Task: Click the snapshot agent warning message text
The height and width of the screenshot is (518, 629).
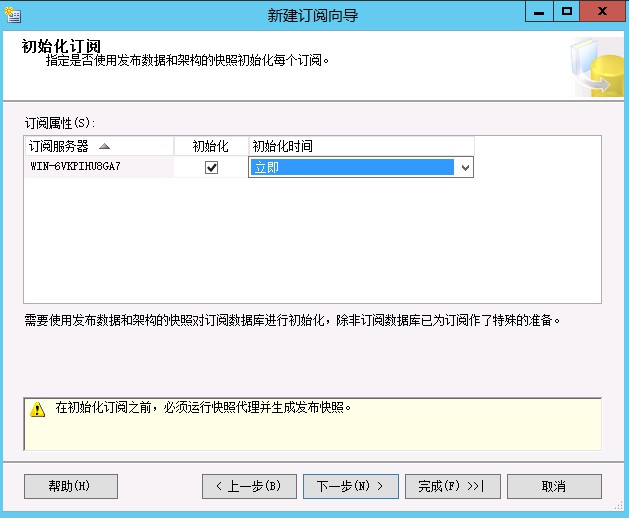Action: pos(204,408)
